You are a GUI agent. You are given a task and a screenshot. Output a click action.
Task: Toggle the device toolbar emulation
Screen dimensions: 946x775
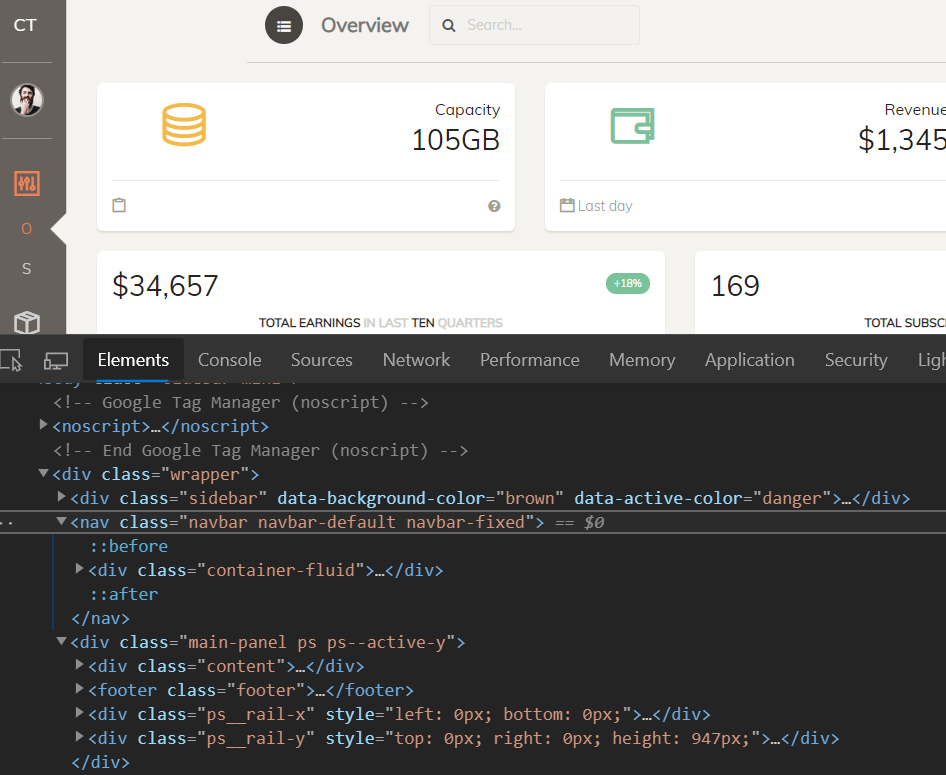coord(57,359)
